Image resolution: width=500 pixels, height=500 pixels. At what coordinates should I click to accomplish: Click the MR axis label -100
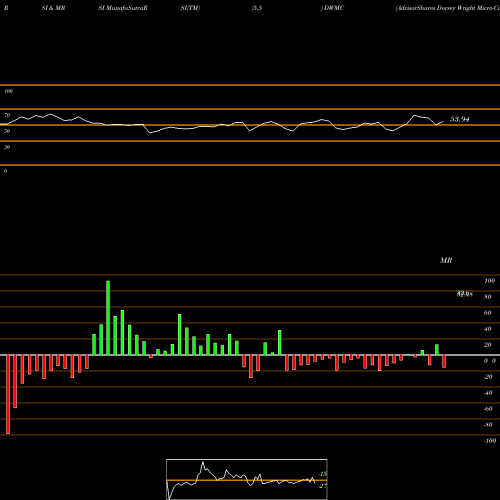click(490, 441)
